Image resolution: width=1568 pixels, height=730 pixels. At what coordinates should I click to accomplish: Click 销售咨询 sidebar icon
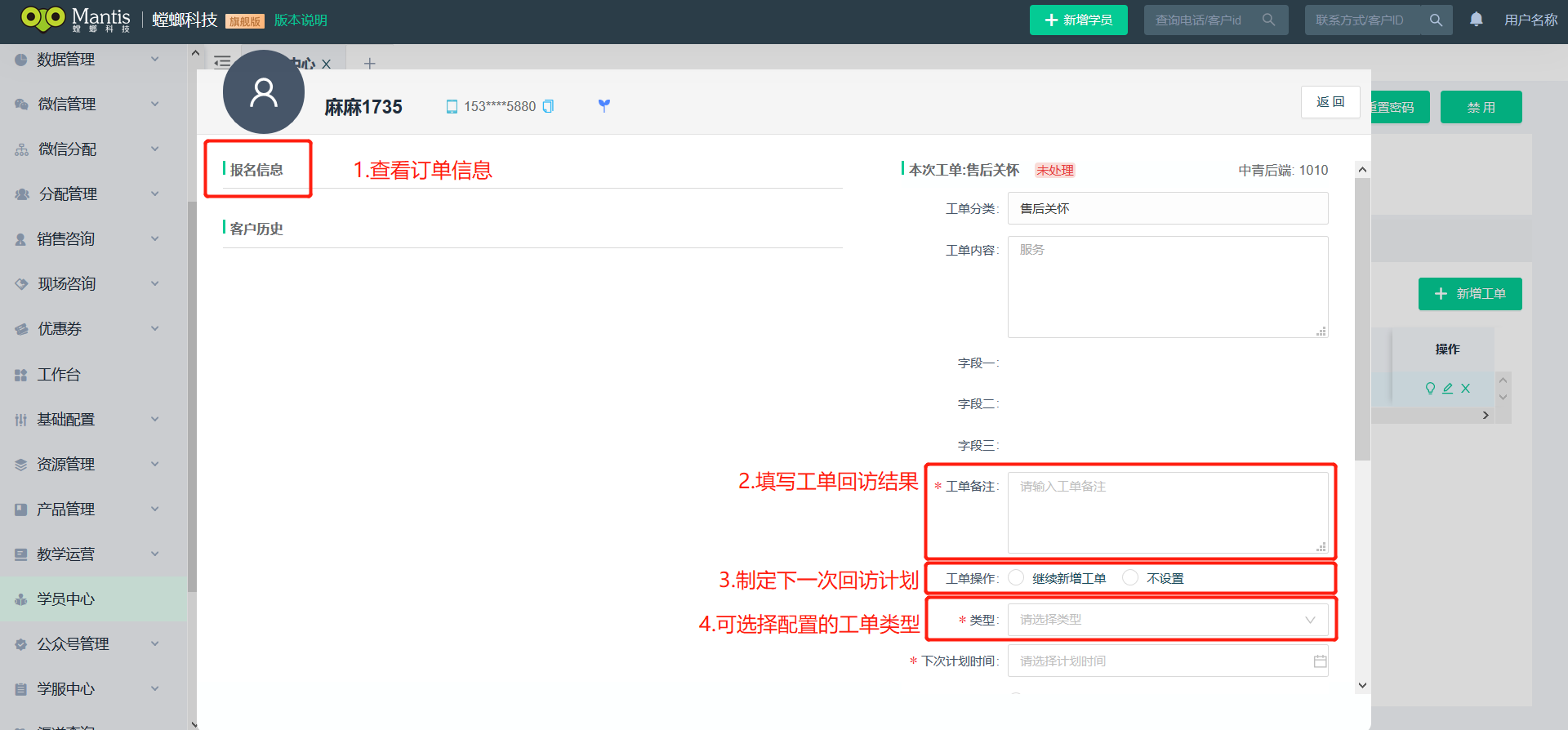point(21,239)
